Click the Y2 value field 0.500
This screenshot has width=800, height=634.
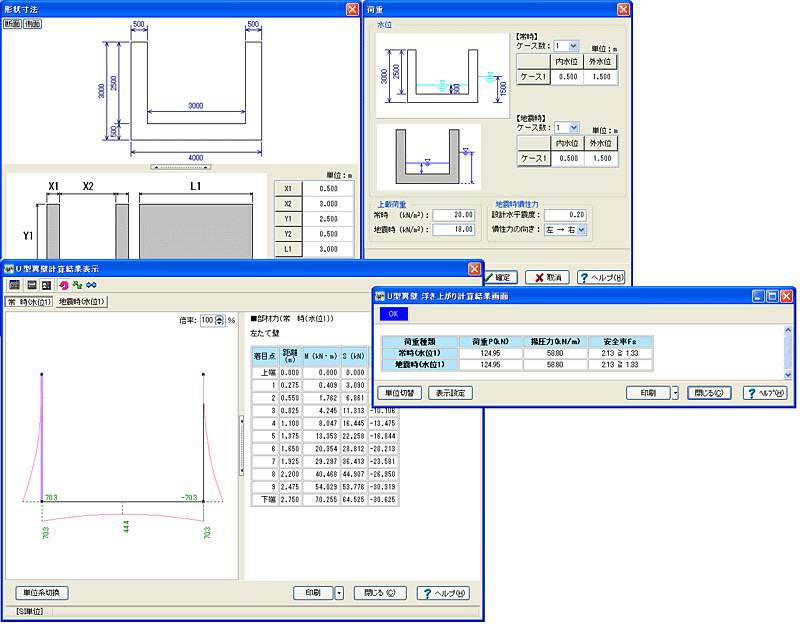[328, 234]
